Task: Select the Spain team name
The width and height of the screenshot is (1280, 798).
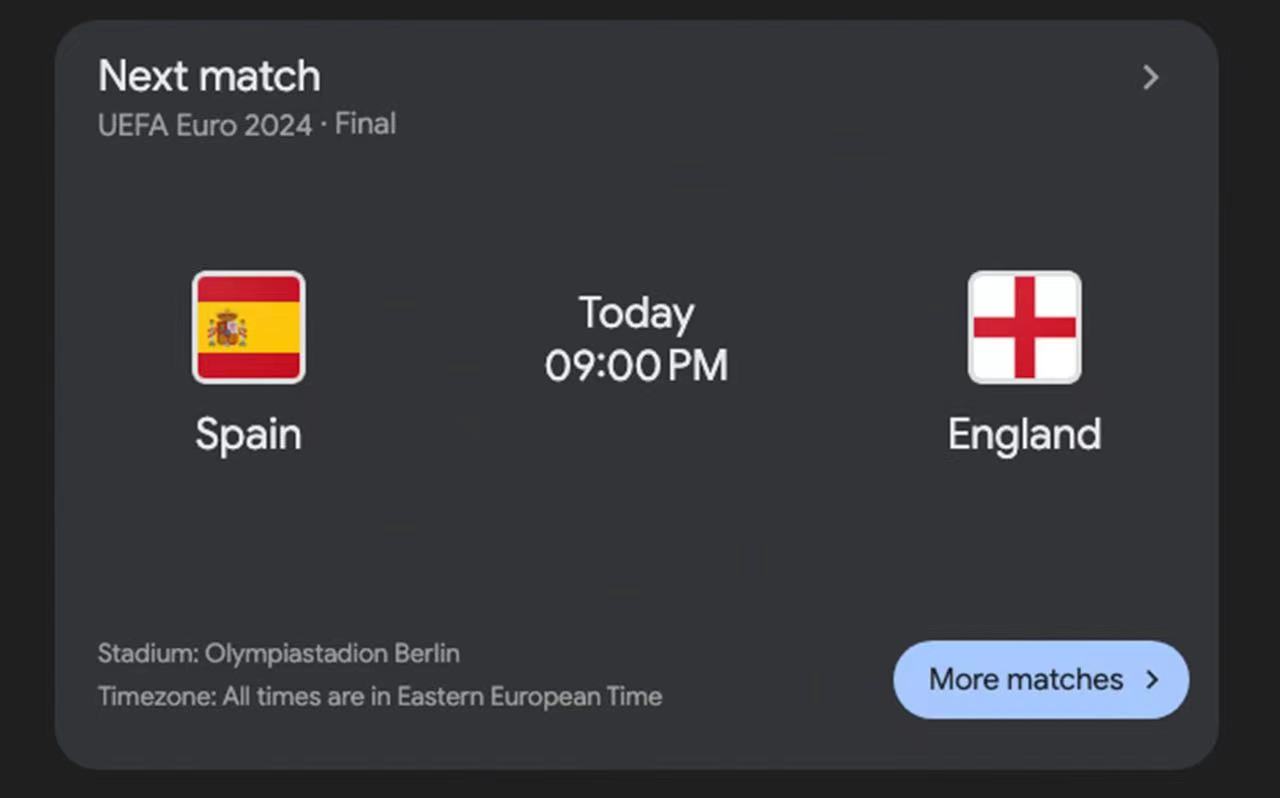Action: [248, 435]
